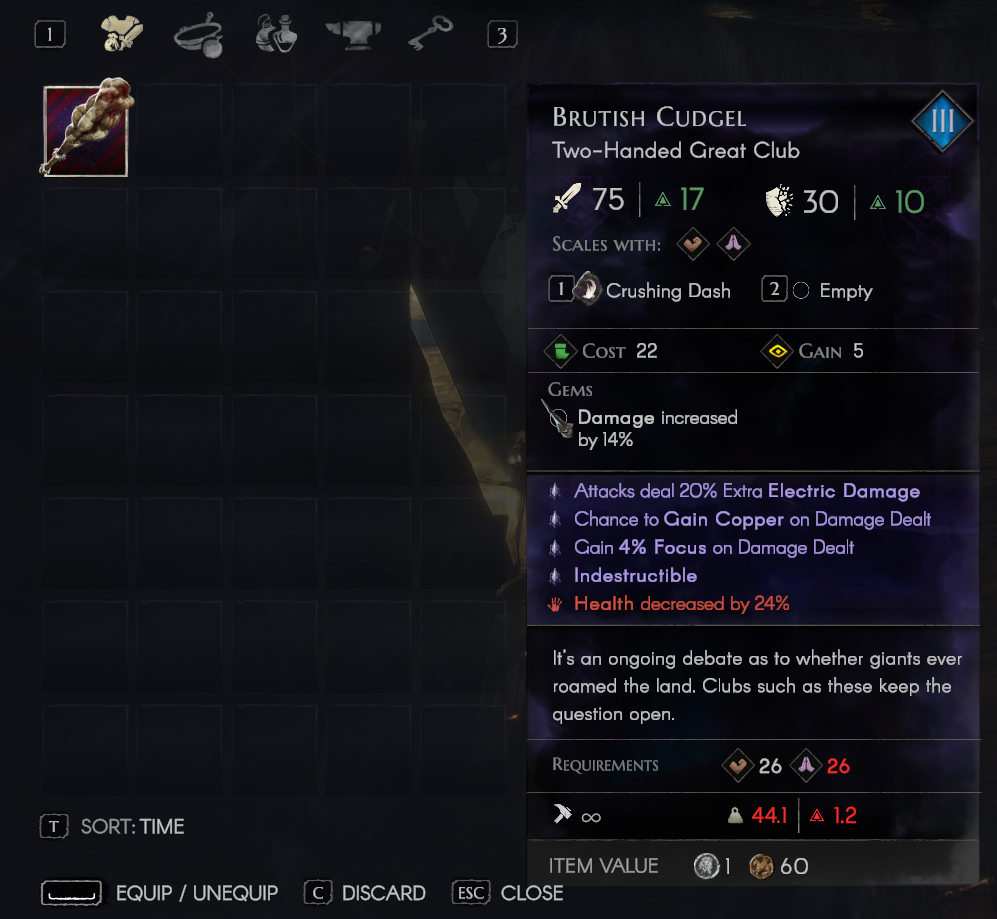This screenshot has width=997, height=919.
Task: Click the strength scaling icon
Action: point(692,244)
